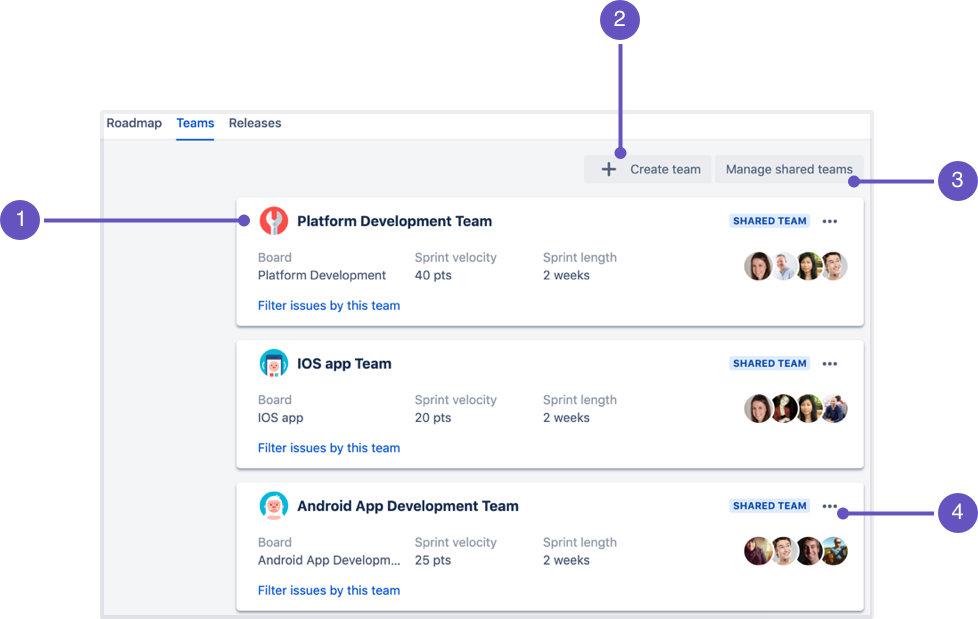Image resolution: width=978 pixels, height=619 pixels.
Task: Open Filter issues by this team on Platform Development
Action: (x=329, y=305)
